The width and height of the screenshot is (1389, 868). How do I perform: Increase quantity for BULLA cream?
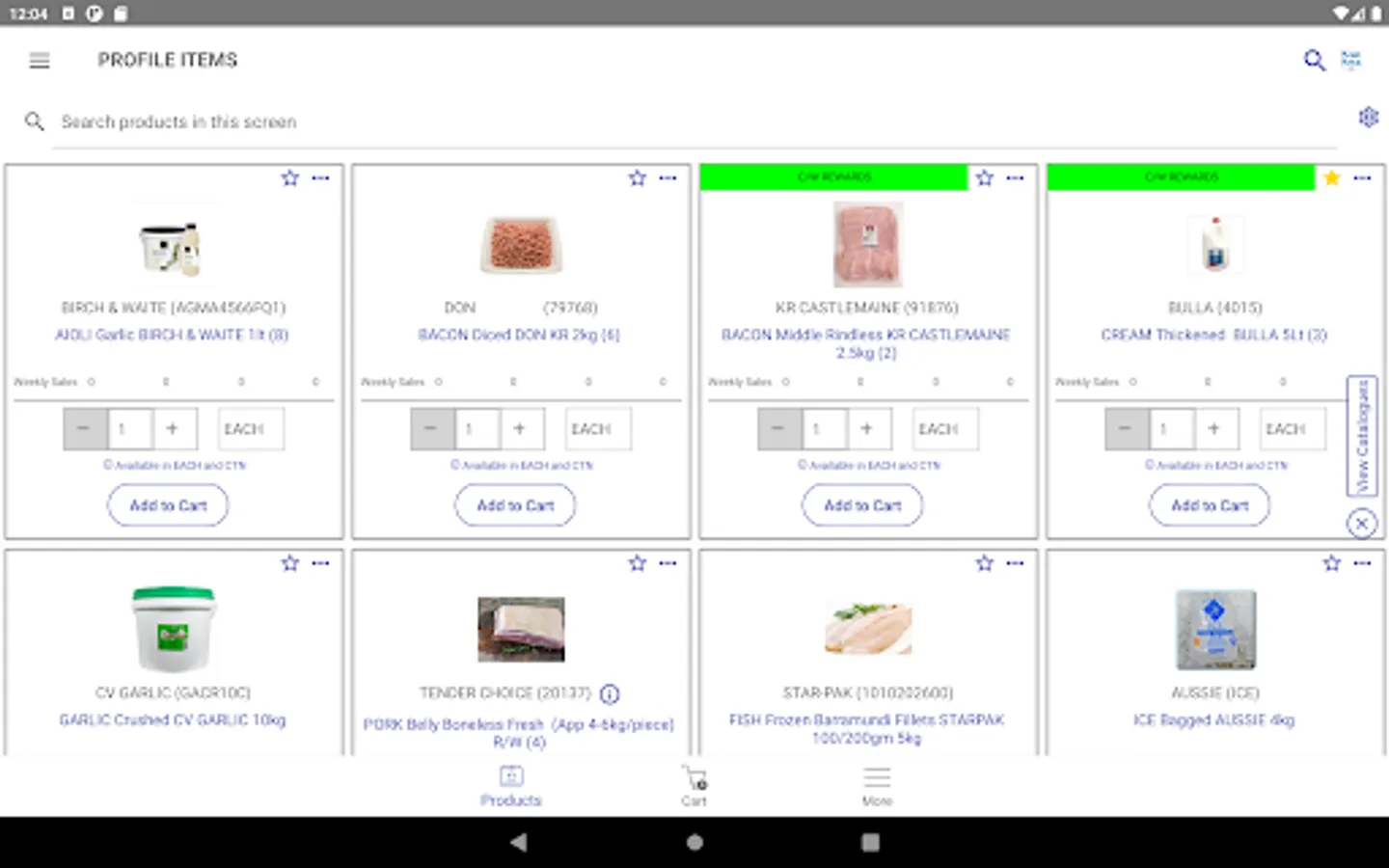click(x=1215, y=429)
